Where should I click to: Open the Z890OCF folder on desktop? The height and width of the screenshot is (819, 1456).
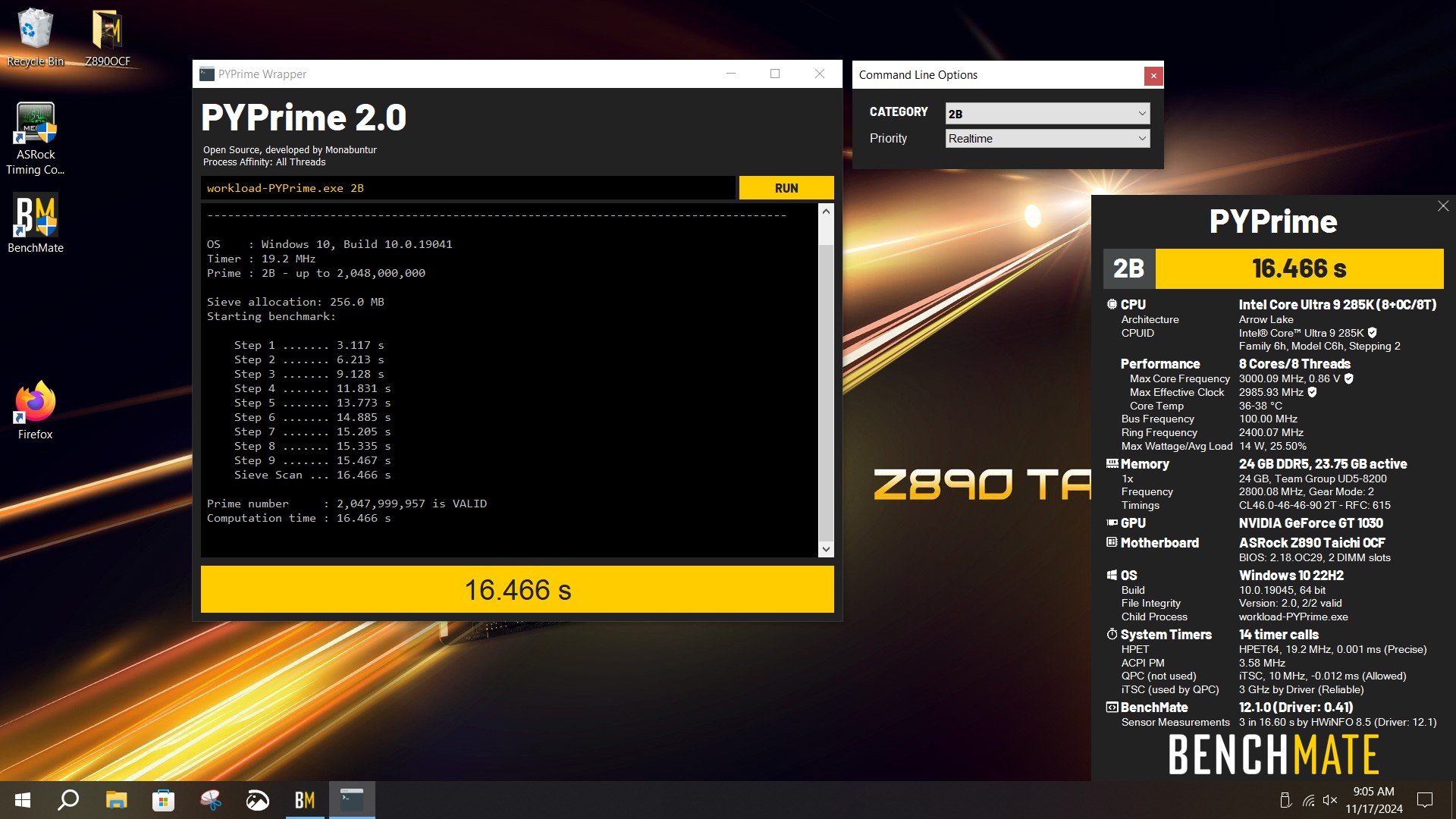click(107, 38)
